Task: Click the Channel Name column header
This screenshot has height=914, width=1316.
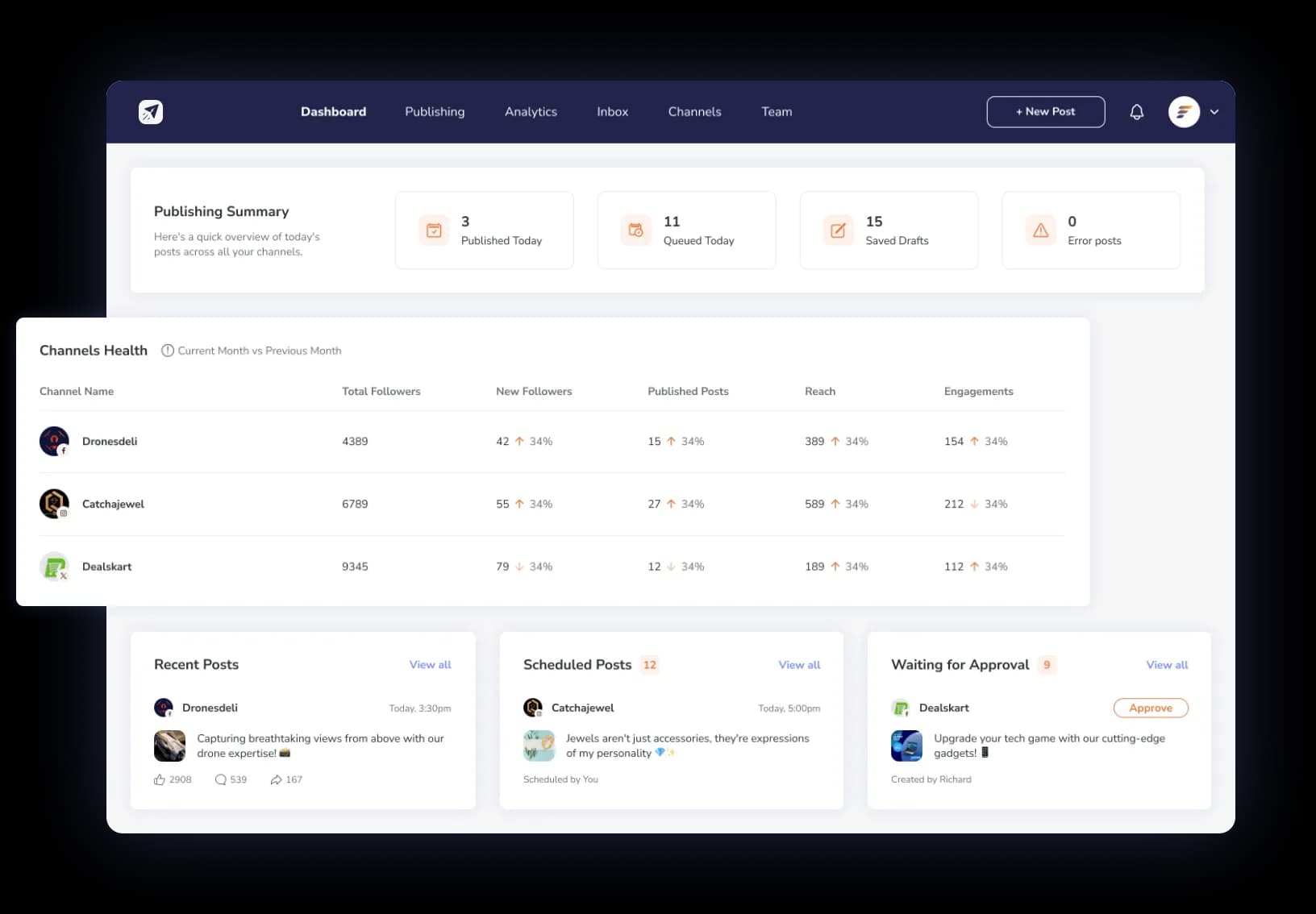Action: 77,391
